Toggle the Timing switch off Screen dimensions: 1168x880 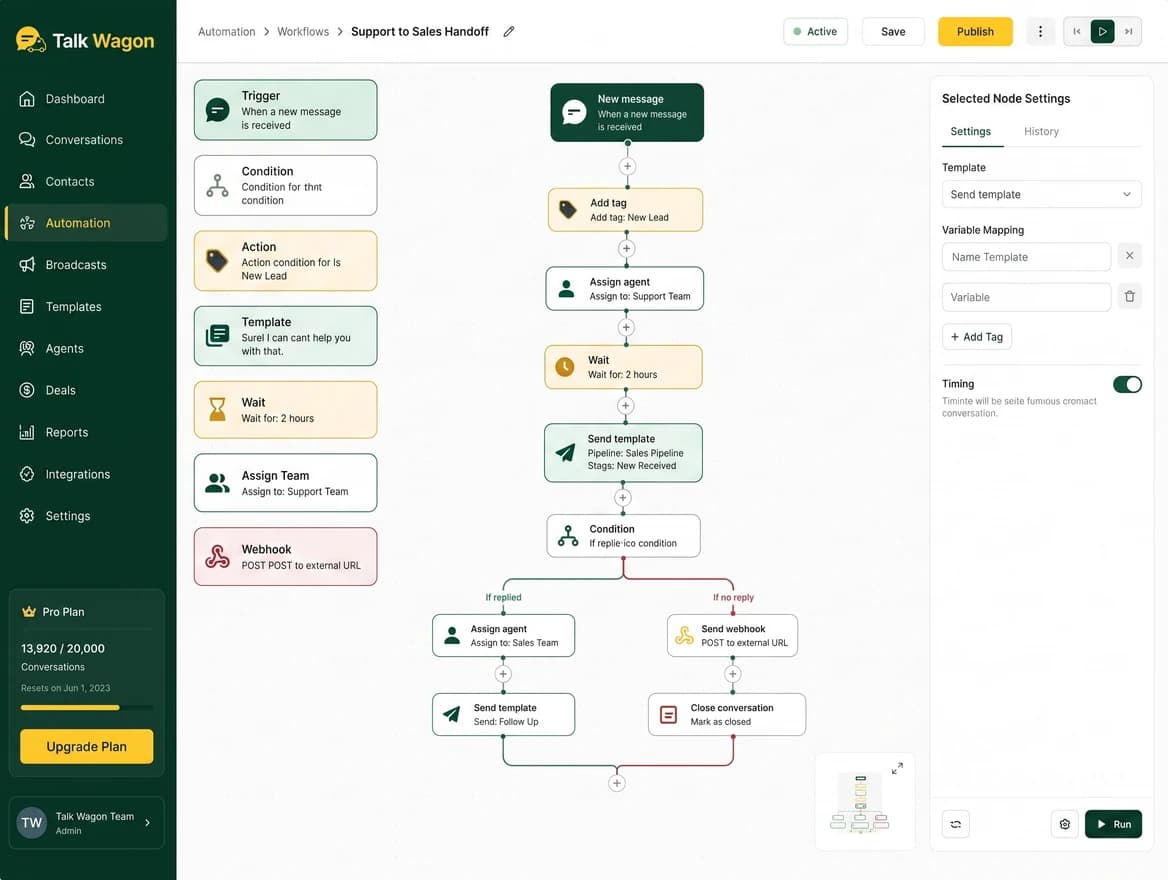coord(1127,384)
